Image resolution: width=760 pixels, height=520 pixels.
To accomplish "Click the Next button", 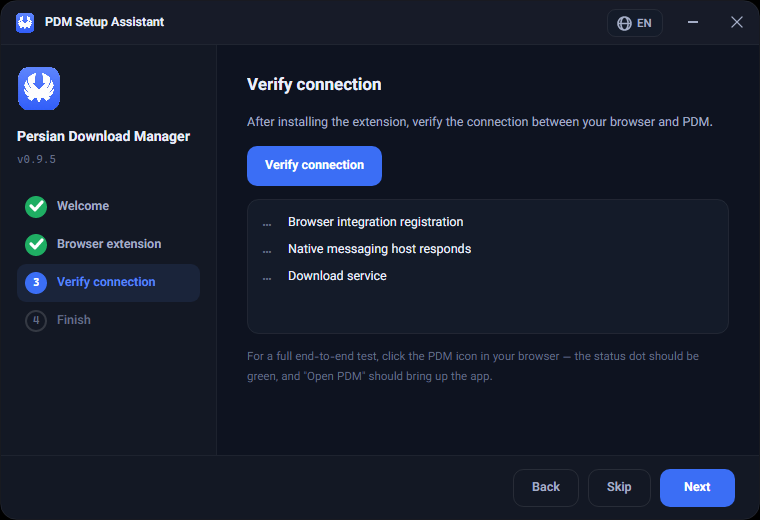I will (x=697, y=487).
